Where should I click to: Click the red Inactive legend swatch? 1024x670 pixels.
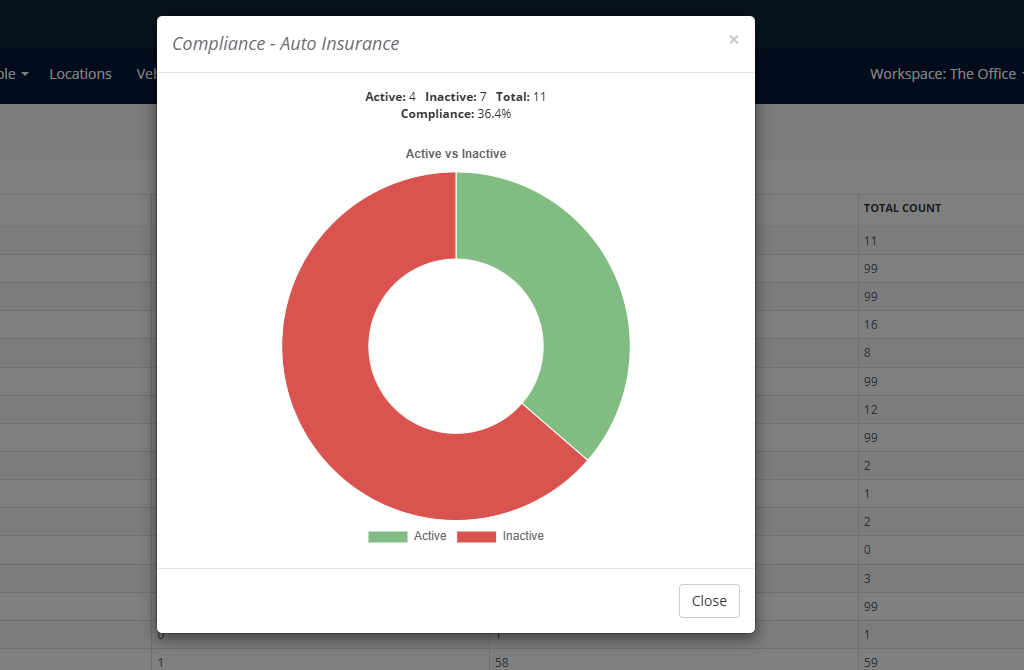click(476, 537)
